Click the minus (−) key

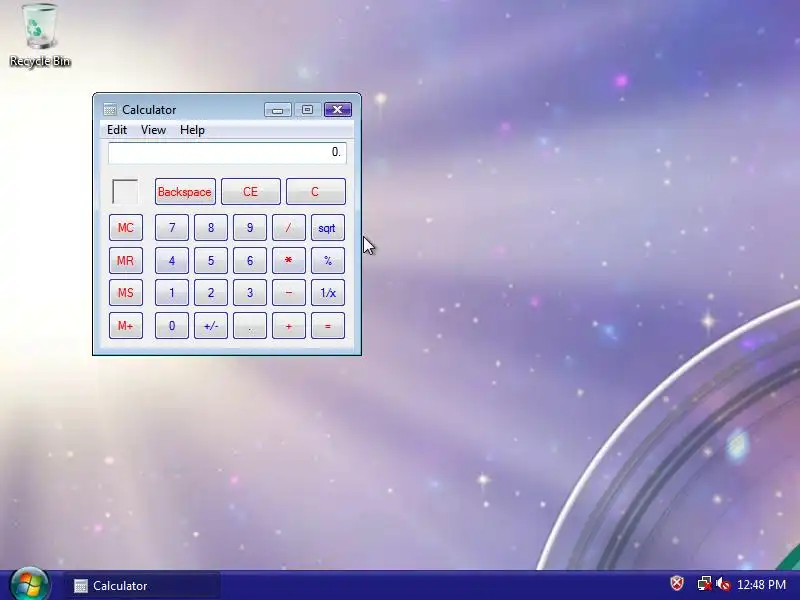point(289,293)
